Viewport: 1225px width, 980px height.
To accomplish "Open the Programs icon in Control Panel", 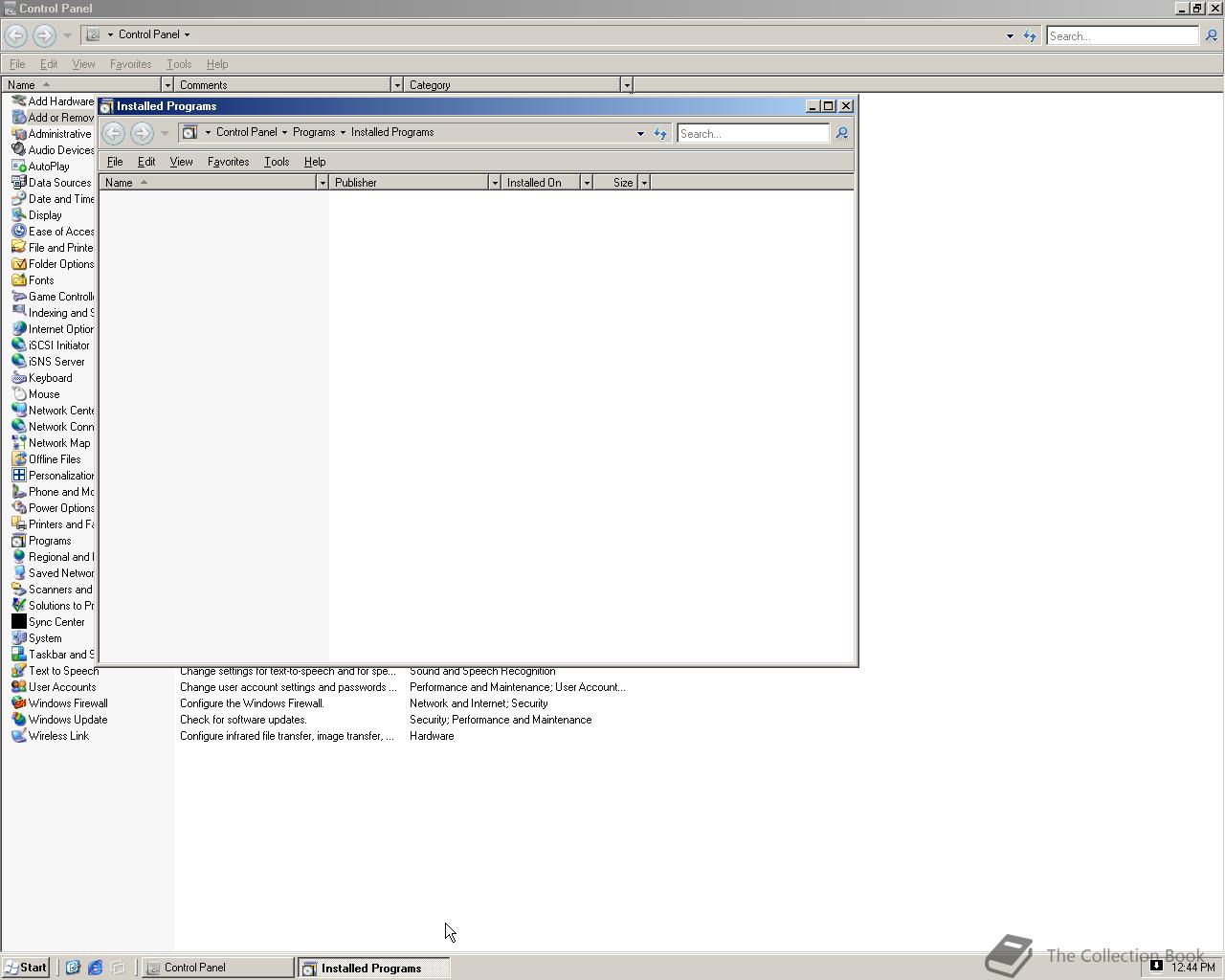I will coord(18,541).
